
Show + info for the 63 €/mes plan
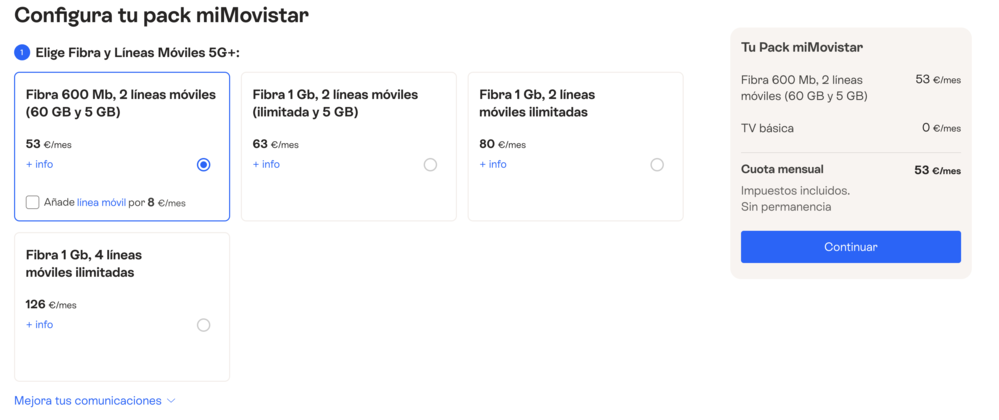click(266, 164)
